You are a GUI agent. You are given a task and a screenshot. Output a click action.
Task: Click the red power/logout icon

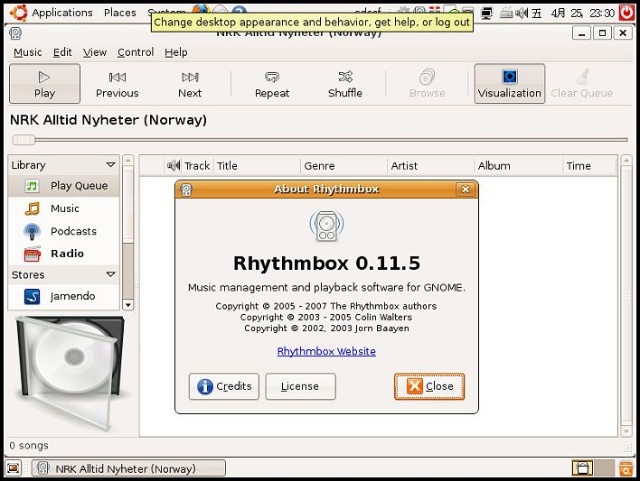coord(627,13)
